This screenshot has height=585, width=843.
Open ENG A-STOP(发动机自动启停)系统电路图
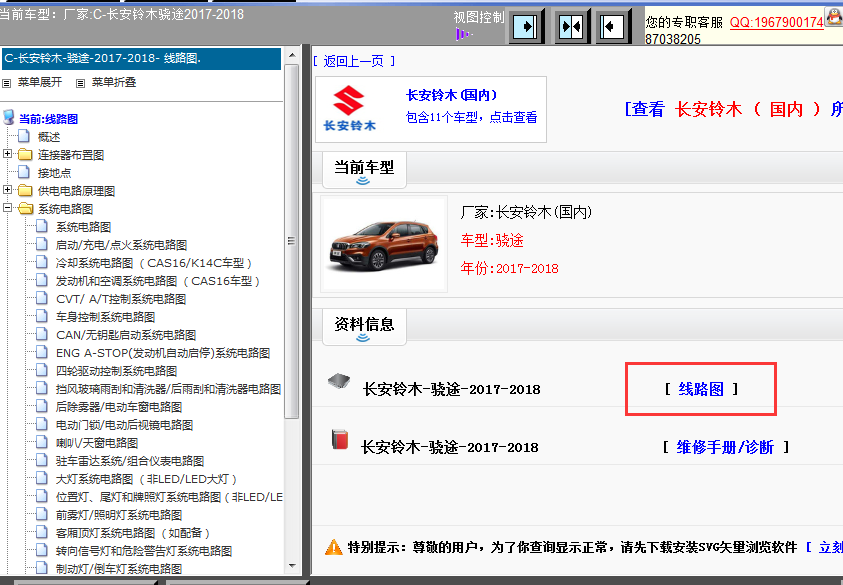(x=163, y=353)
